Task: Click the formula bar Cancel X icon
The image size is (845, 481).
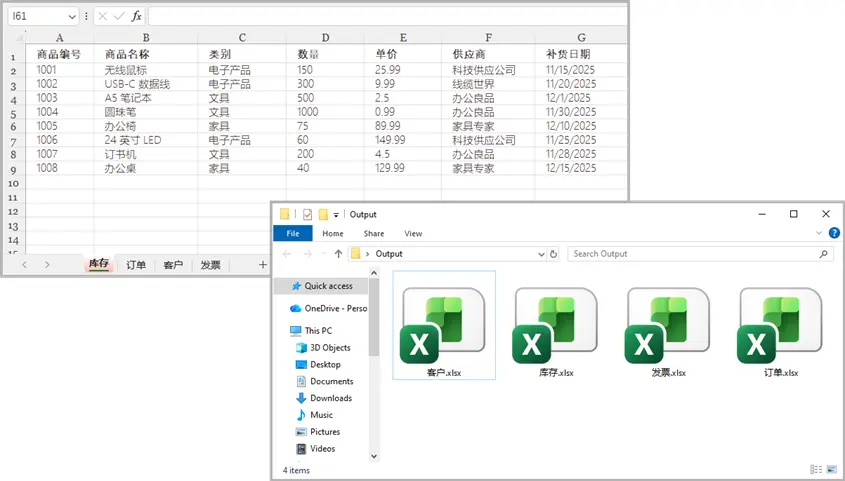Action: (102, 17)
